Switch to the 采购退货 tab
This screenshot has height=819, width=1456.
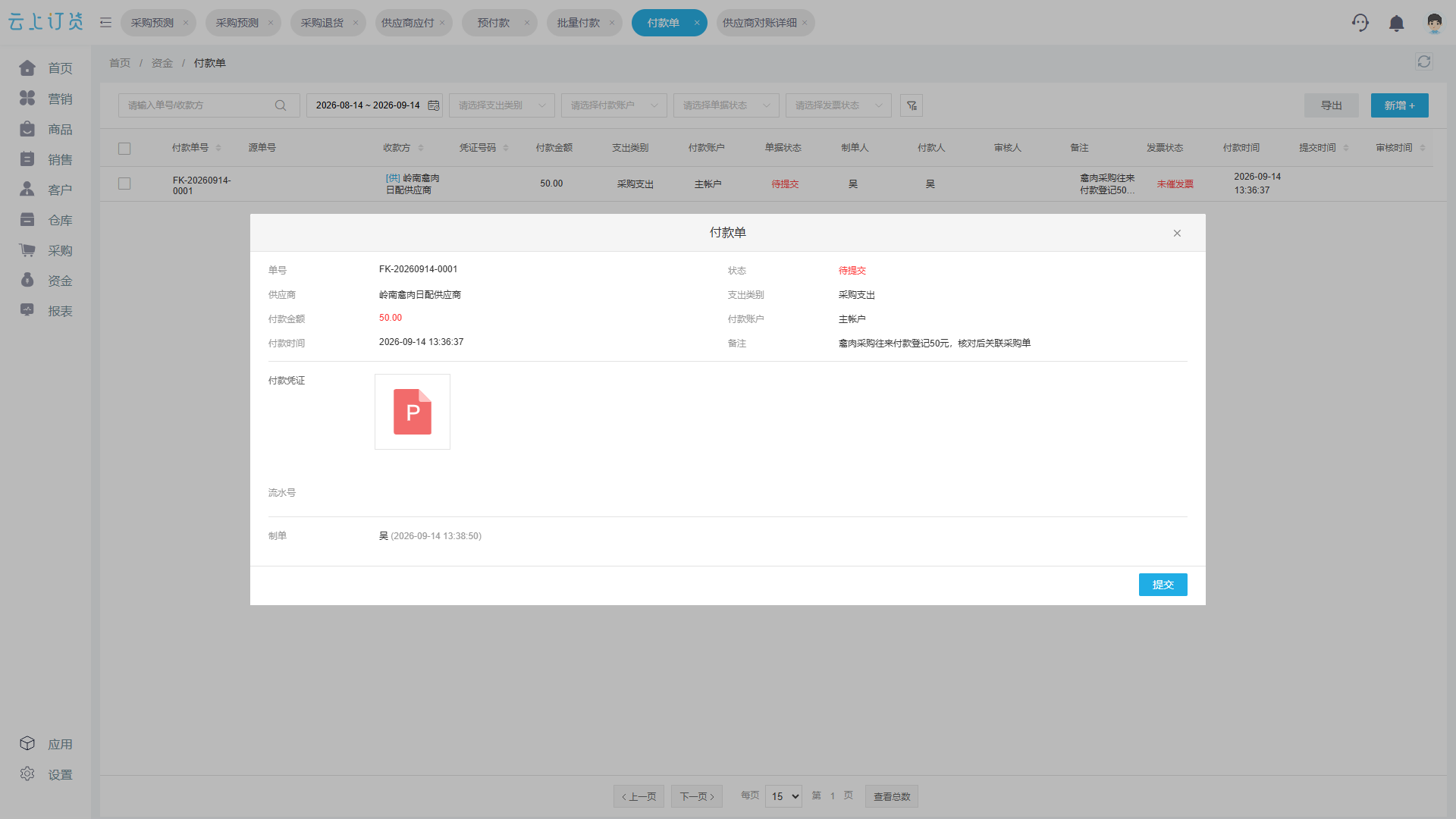tap(322, 23)
